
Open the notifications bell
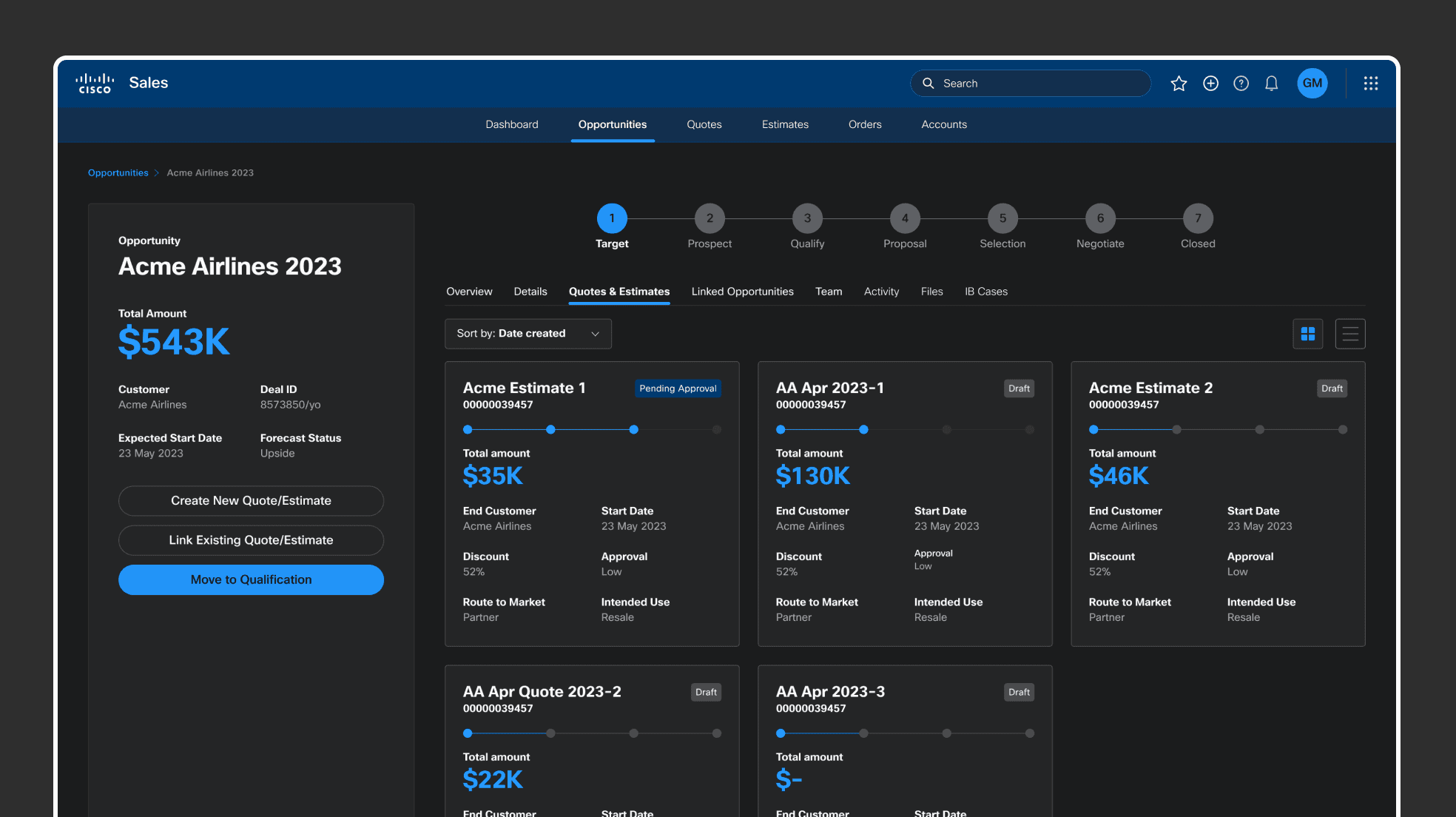[1271, 84]
